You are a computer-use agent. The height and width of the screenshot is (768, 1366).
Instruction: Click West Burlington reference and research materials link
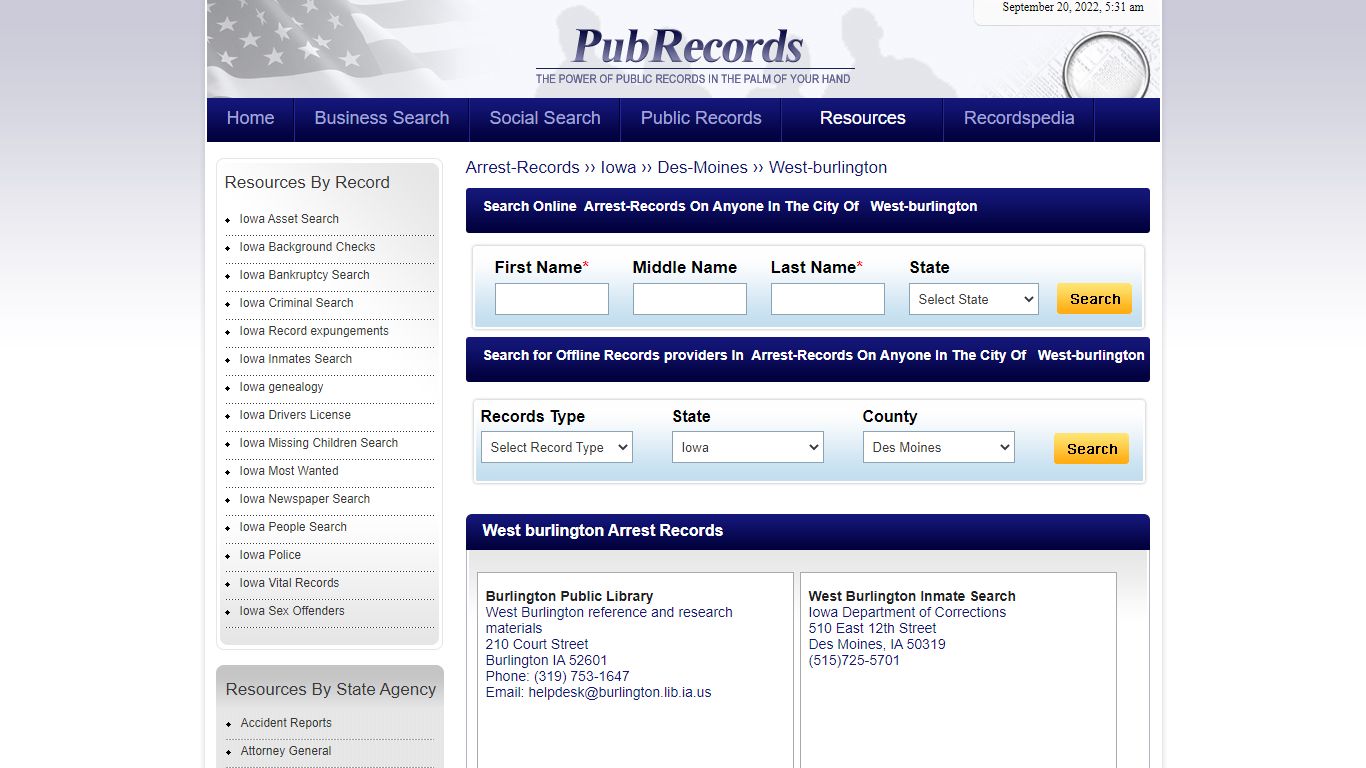coord(609,620)
